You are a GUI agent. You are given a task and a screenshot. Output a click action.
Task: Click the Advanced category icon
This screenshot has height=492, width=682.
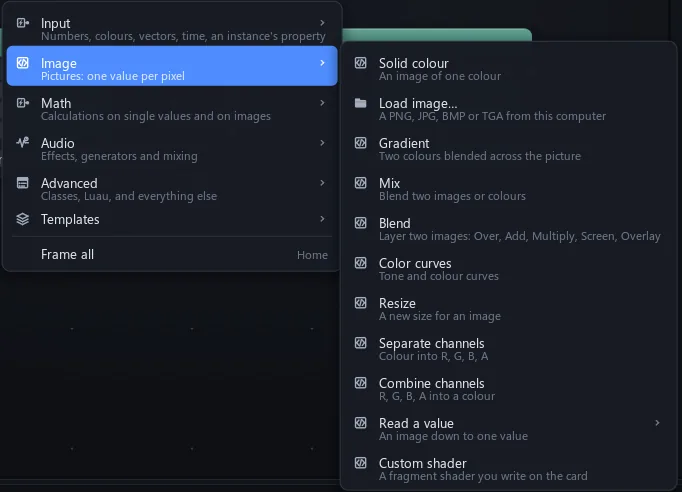[23, 183]
